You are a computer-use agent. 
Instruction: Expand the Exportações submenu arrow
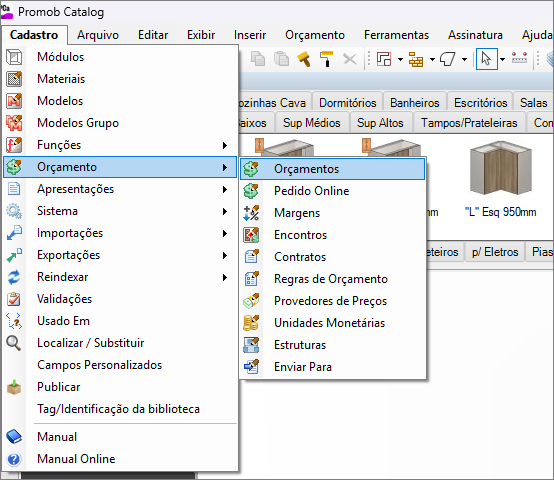225,255
